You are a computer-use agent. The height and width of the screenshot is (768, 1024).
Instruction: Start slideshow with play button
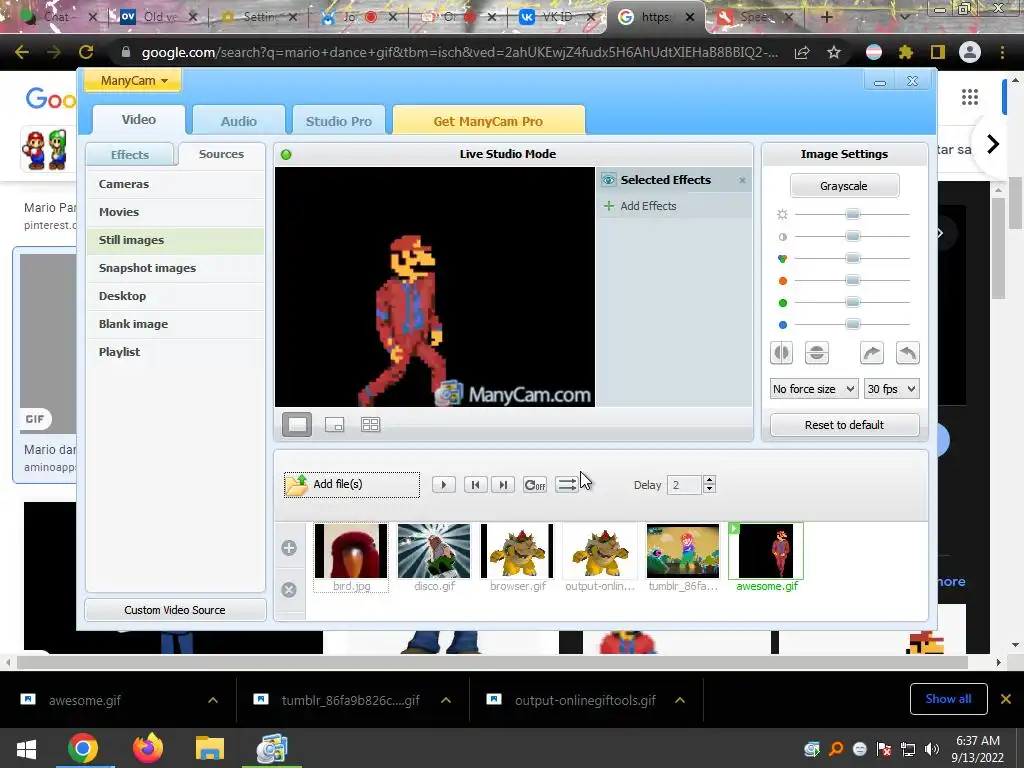tap(443, 485)
